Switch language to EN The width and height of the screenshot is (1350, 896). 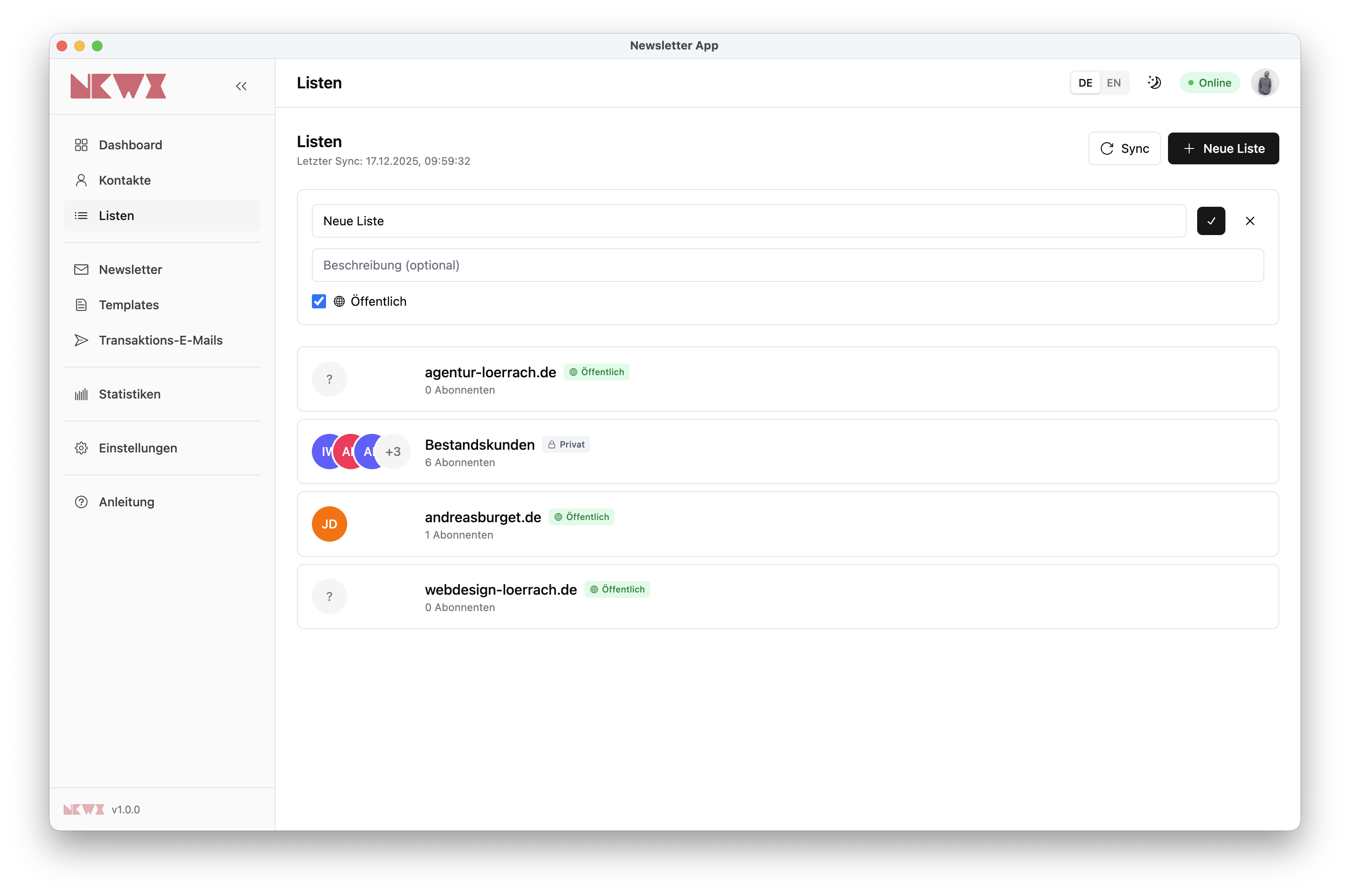1114,83
